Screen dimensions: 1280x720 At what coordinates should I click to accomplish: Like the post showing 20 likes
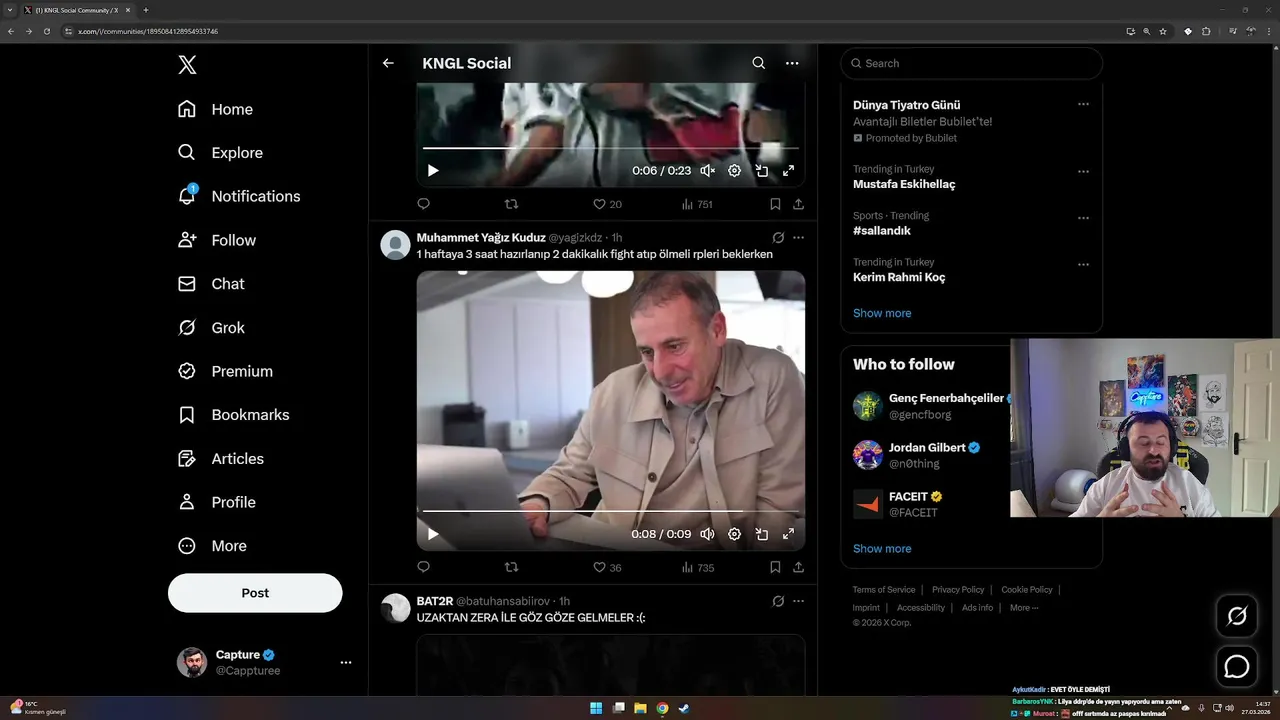(x=607, y=204)
